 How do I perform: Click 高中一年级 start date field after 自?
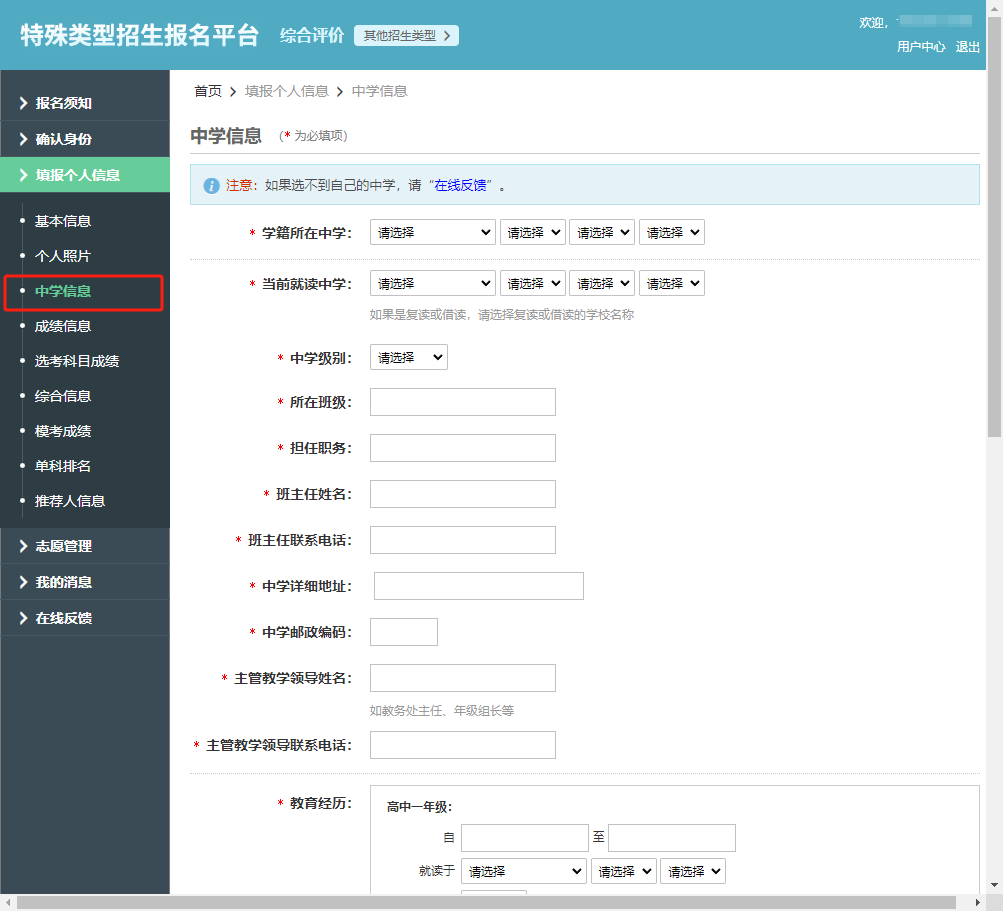pos(525,838)
